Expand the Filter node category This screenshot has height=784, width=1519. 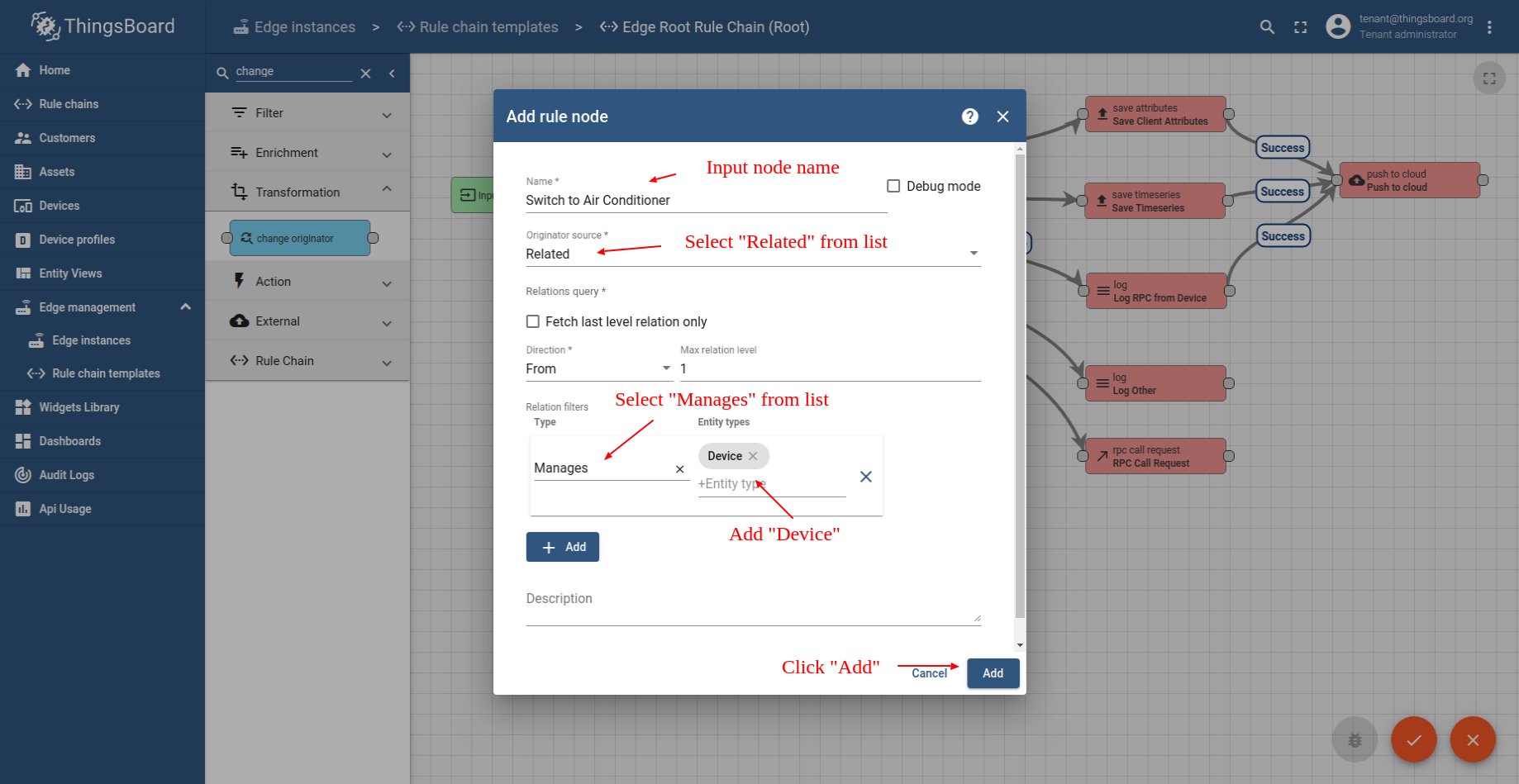pos(307,113)
